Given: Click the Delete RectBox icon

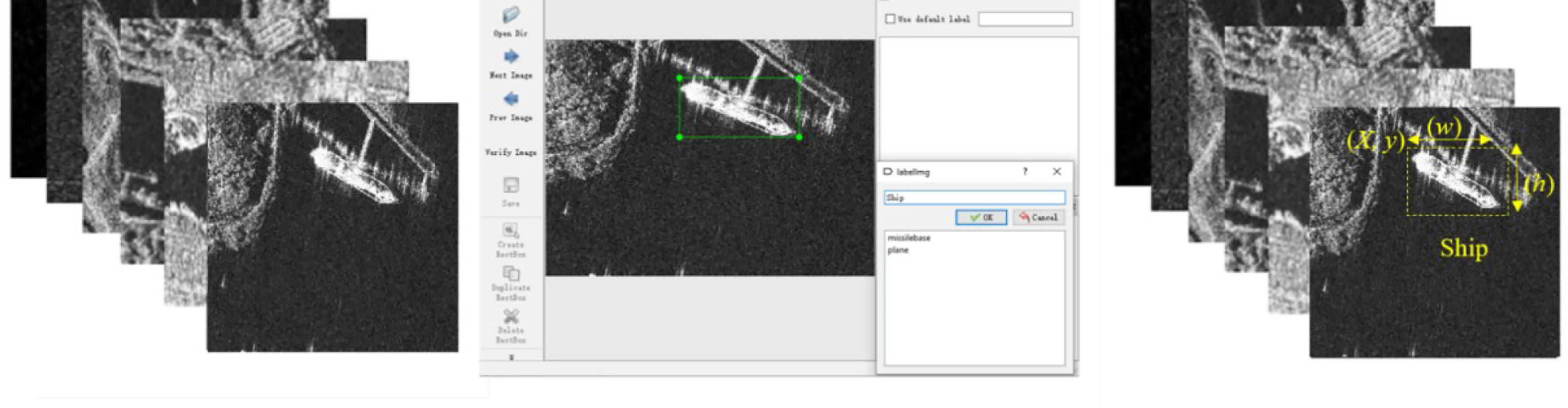Looking at the screenshot, I should click(x=511, y=316).
